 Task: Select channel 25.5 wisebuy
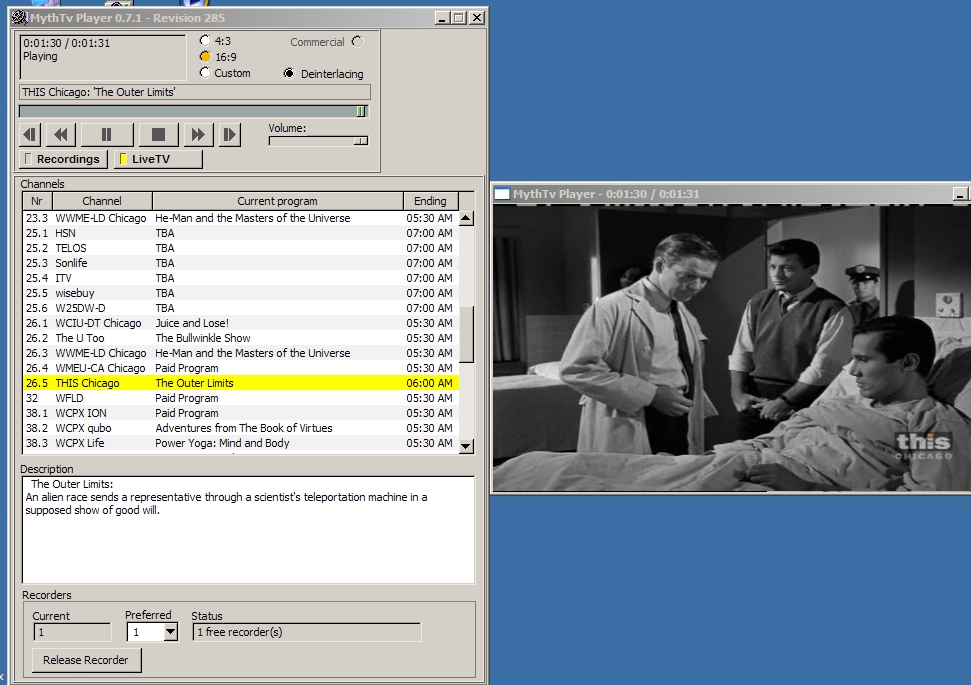coord(241,293)
